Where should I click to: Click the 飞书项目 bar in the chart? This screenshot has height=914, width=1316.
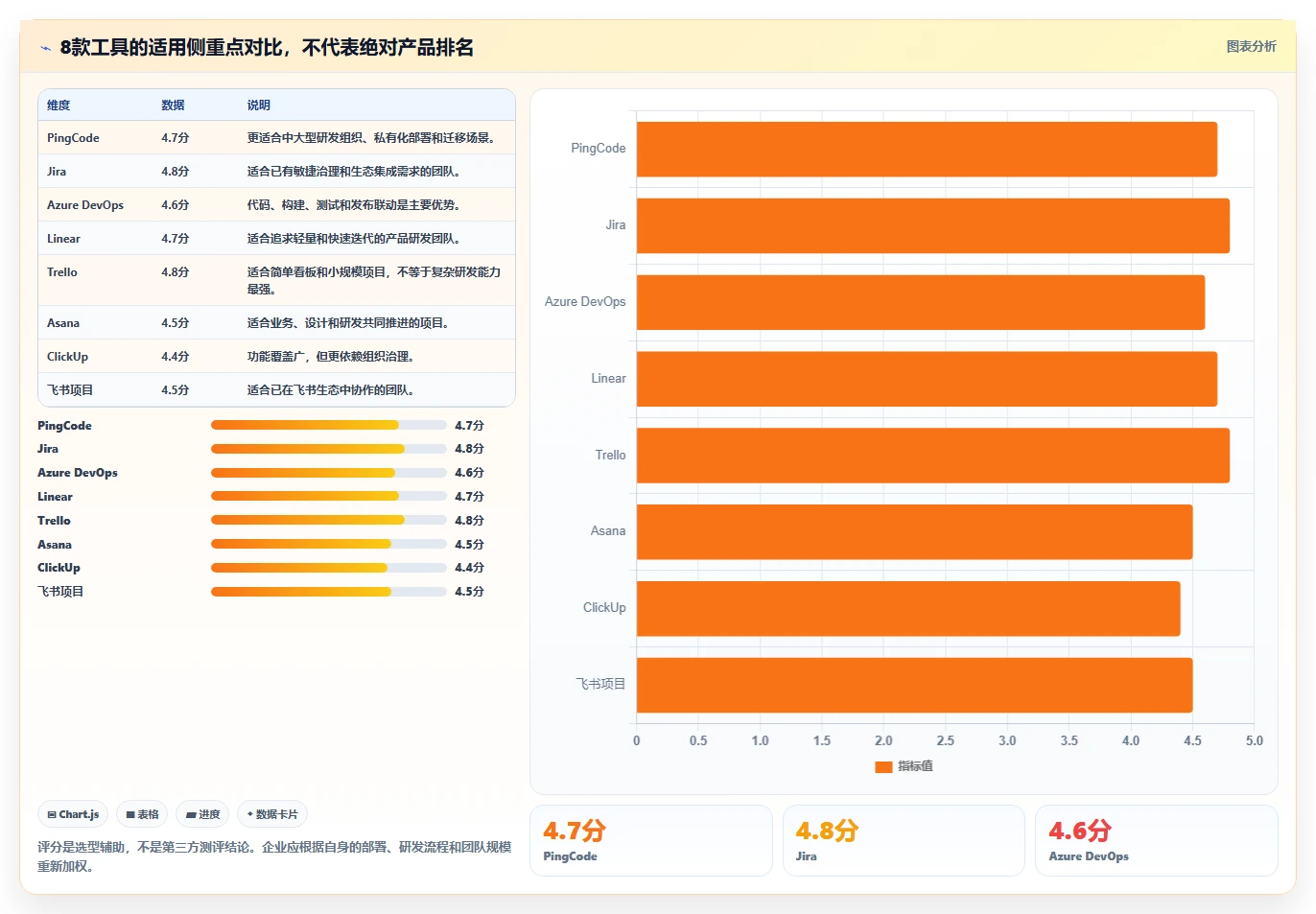pyautogui.click(x=914, y=685)
